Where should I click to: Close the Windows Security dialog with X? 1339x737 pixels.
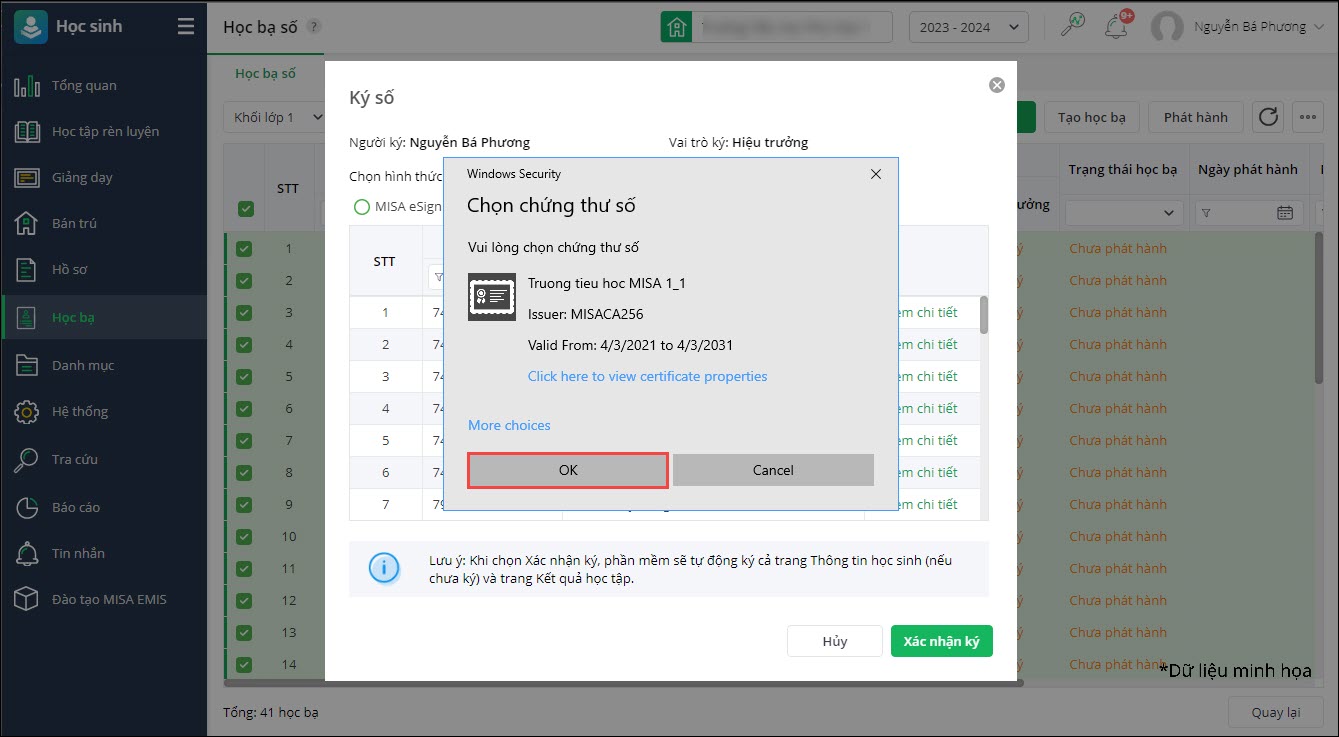tap(876, 174)
